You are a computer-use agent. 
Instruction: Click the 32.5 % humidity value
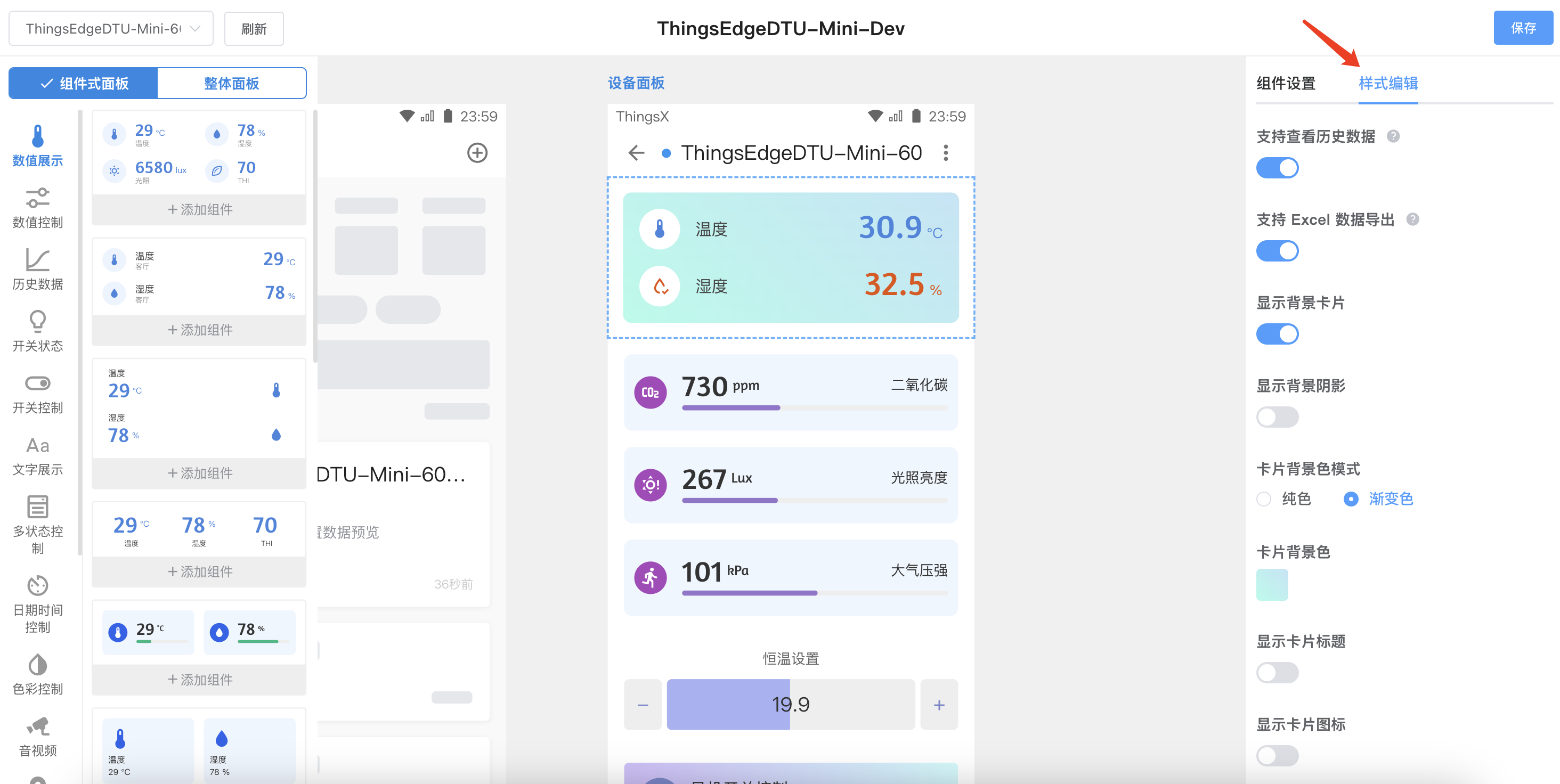click(x=903, y=284)
